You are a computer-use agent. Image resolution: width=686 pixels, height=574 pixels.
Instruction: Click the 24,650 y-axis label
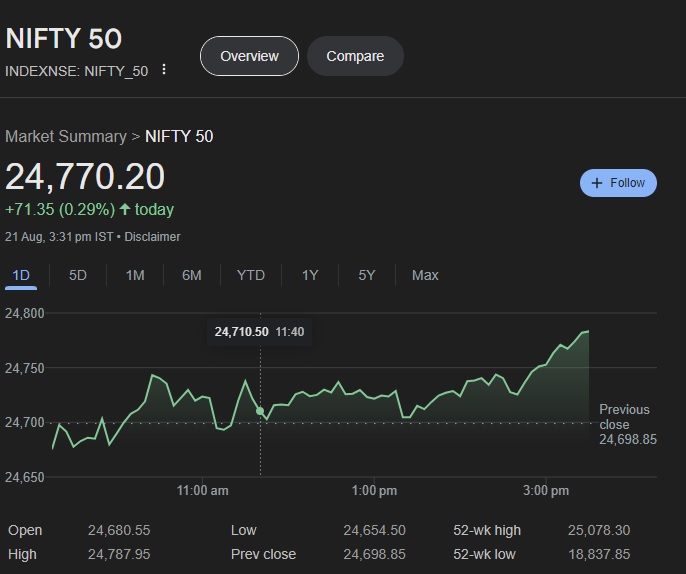tap(24, 477)
